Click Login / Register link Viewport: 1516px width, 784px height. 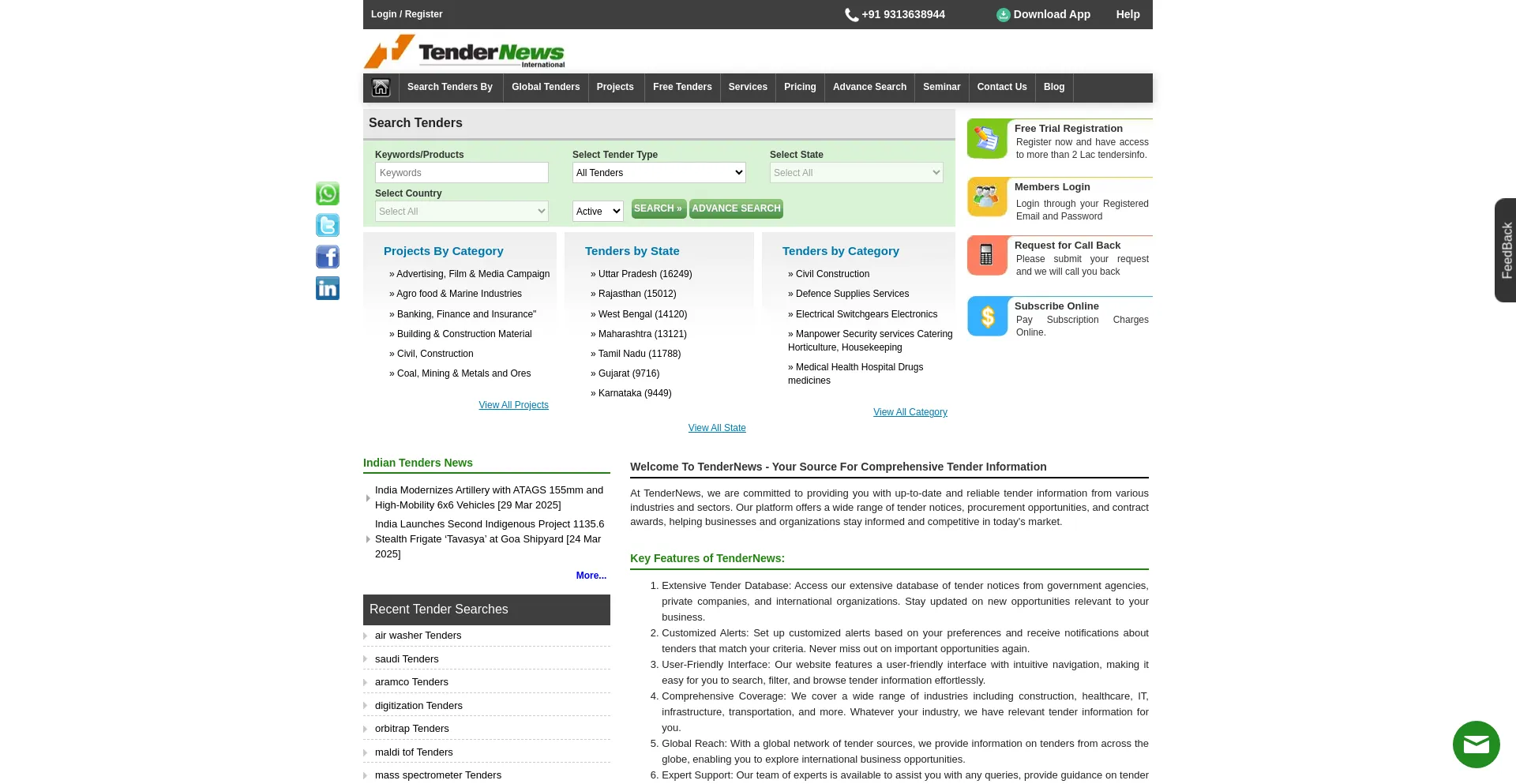407,14
